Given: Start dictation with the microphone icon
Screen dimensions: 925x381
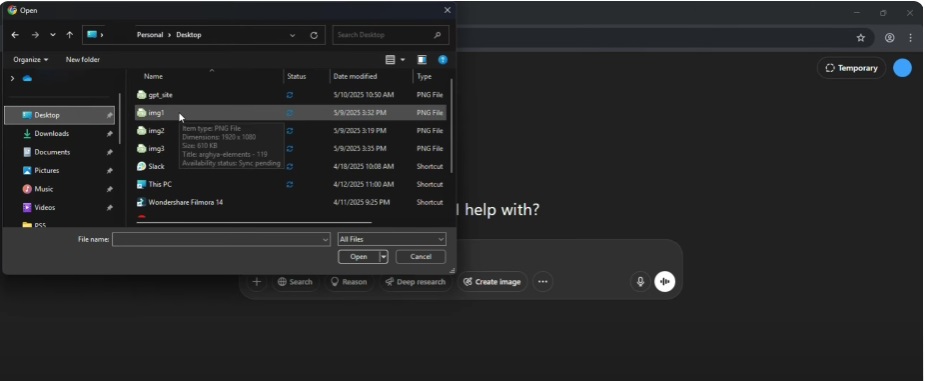Looking at the screenshot, I should pyautogui.click(x=640, y=282).
